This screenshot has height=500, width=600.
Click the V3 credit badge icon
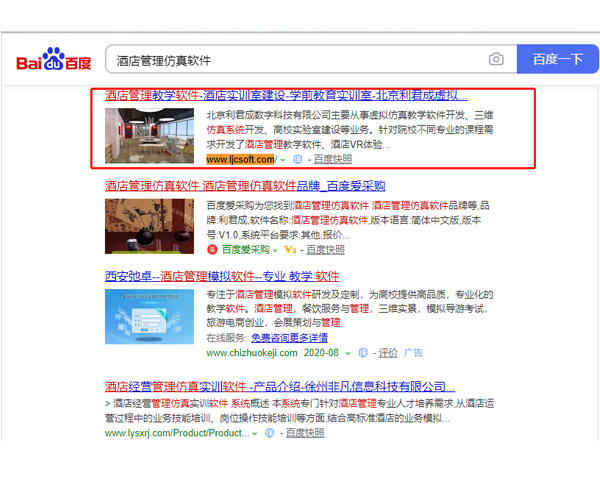pos(290,250)
